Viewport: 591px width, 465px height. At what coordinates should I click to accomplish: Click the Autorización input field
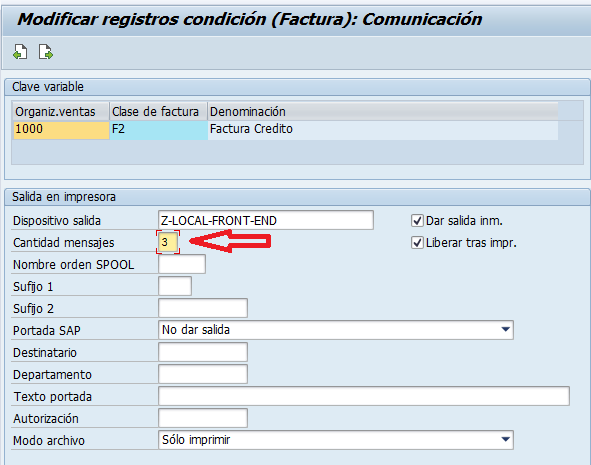(x=203, y=418)
